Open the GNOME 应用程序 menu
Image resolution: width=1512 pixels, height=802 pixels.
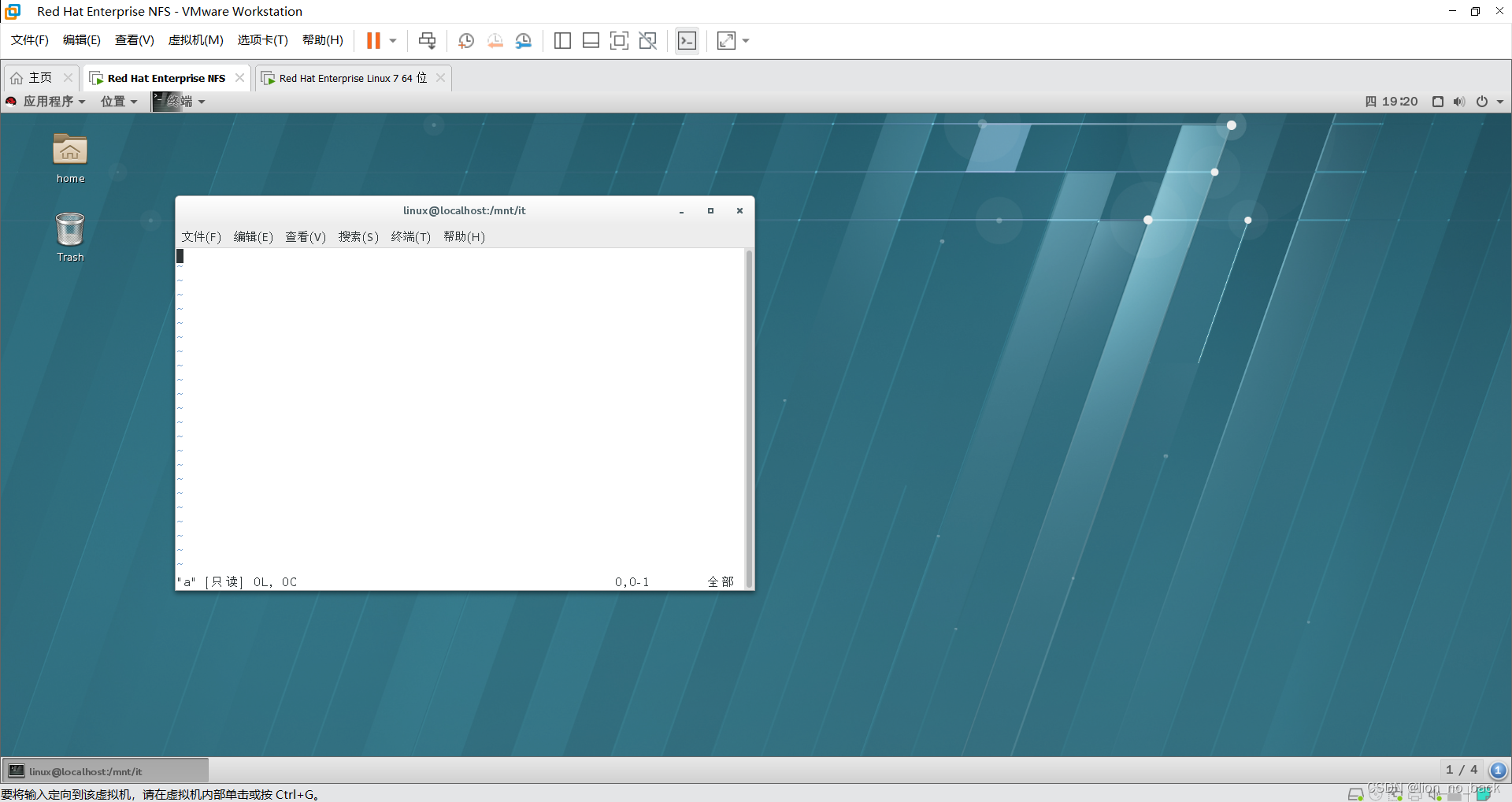tap(46, 101)
